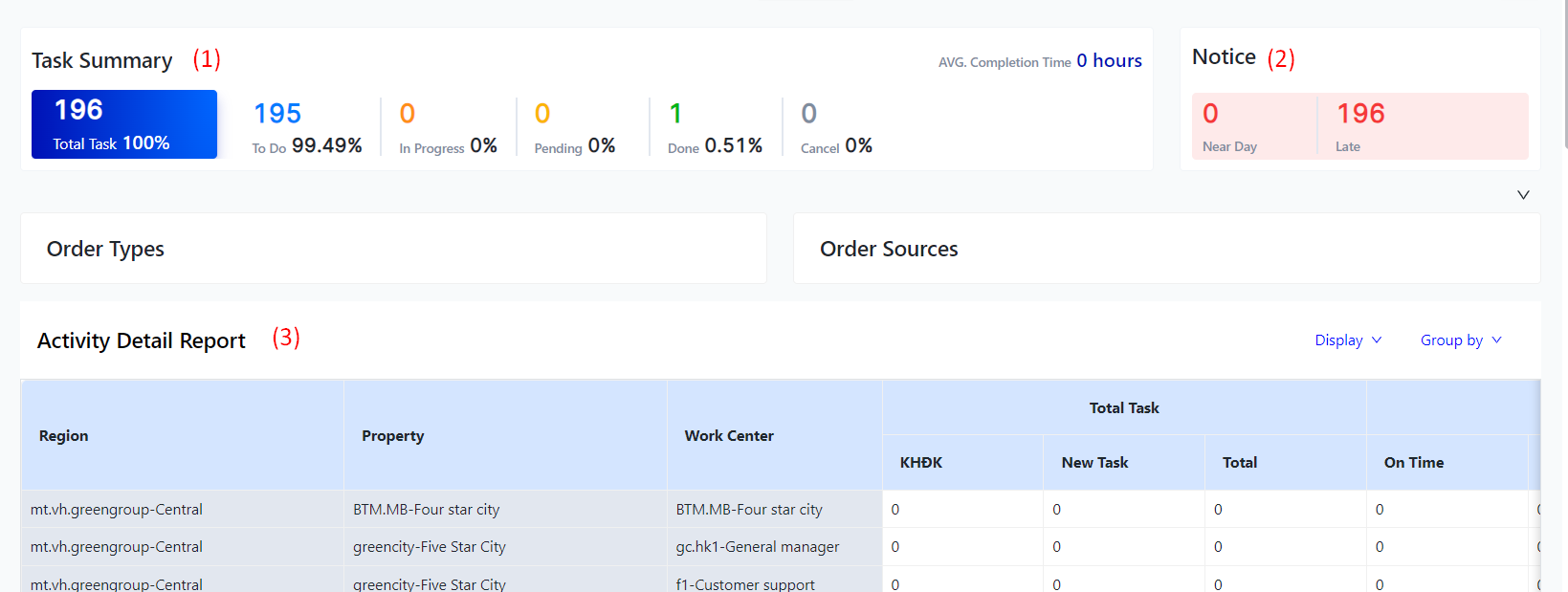Click the In Progress 0% statistic
The image size is (1568, 592).
point(447,128)
